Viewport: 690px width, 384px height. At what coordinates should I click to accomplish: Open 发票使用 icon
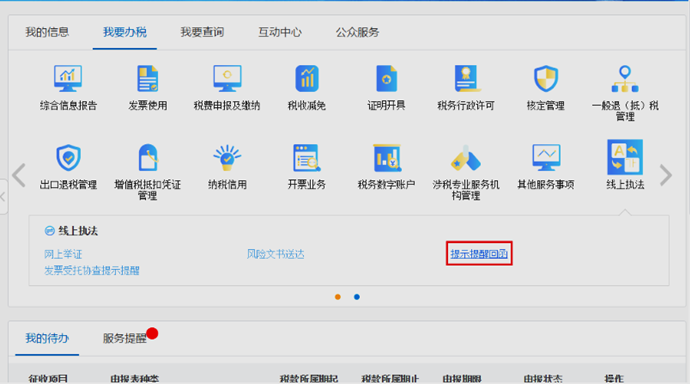(147, 78)
